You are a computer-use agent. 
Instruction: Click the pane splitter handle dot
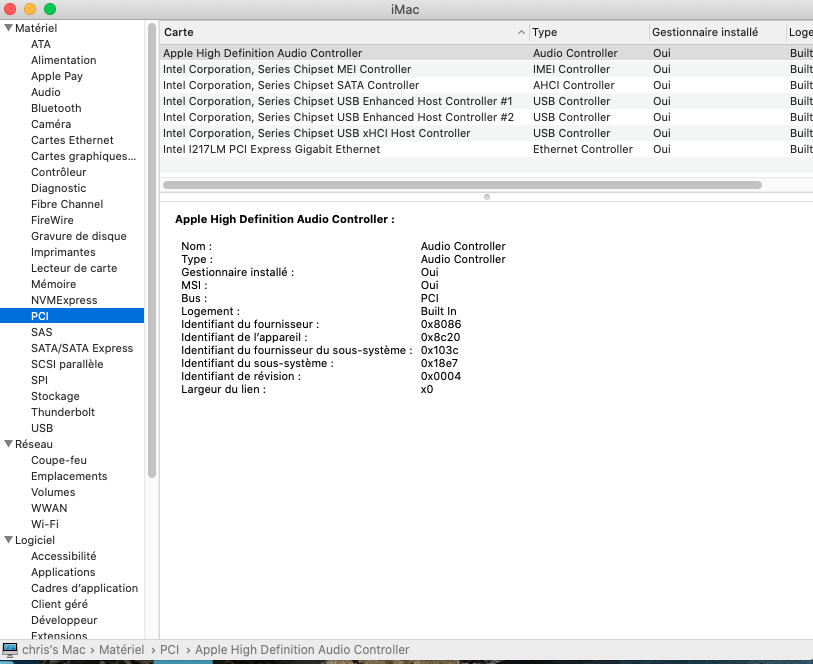coord(486,197)
